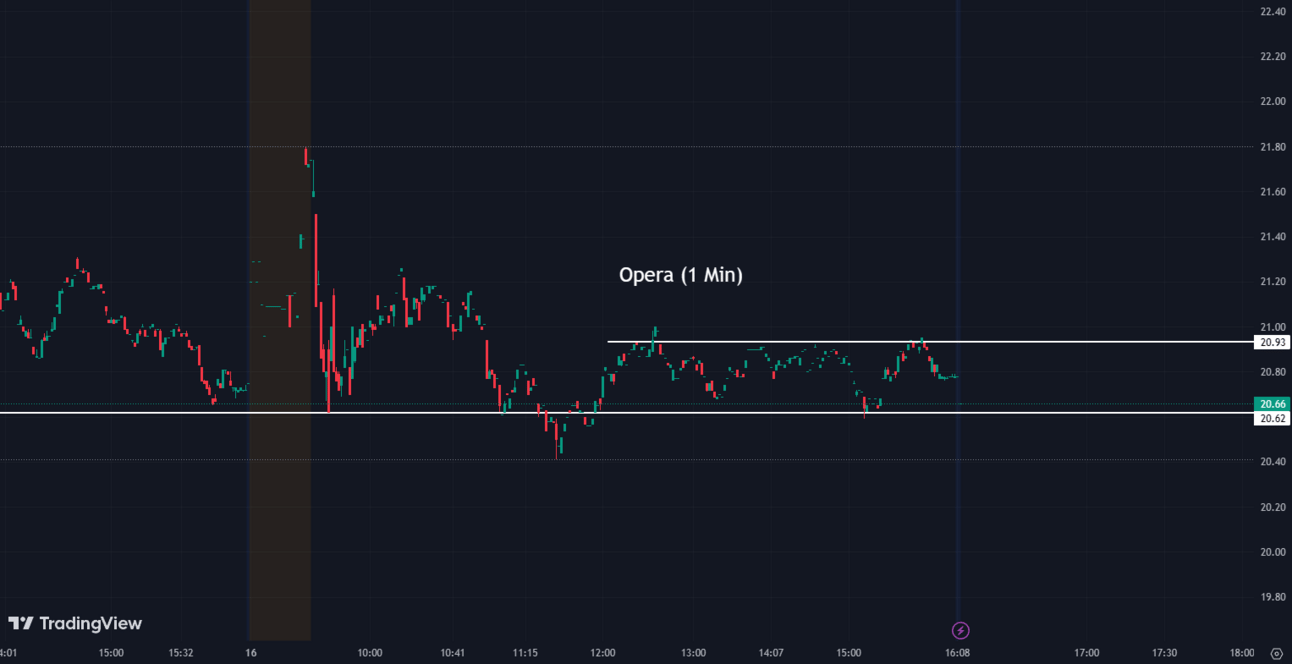Click the 21.00 price axis label
The width and height of the screenshot is (1292, 664).
click(x=1273, y=327)
